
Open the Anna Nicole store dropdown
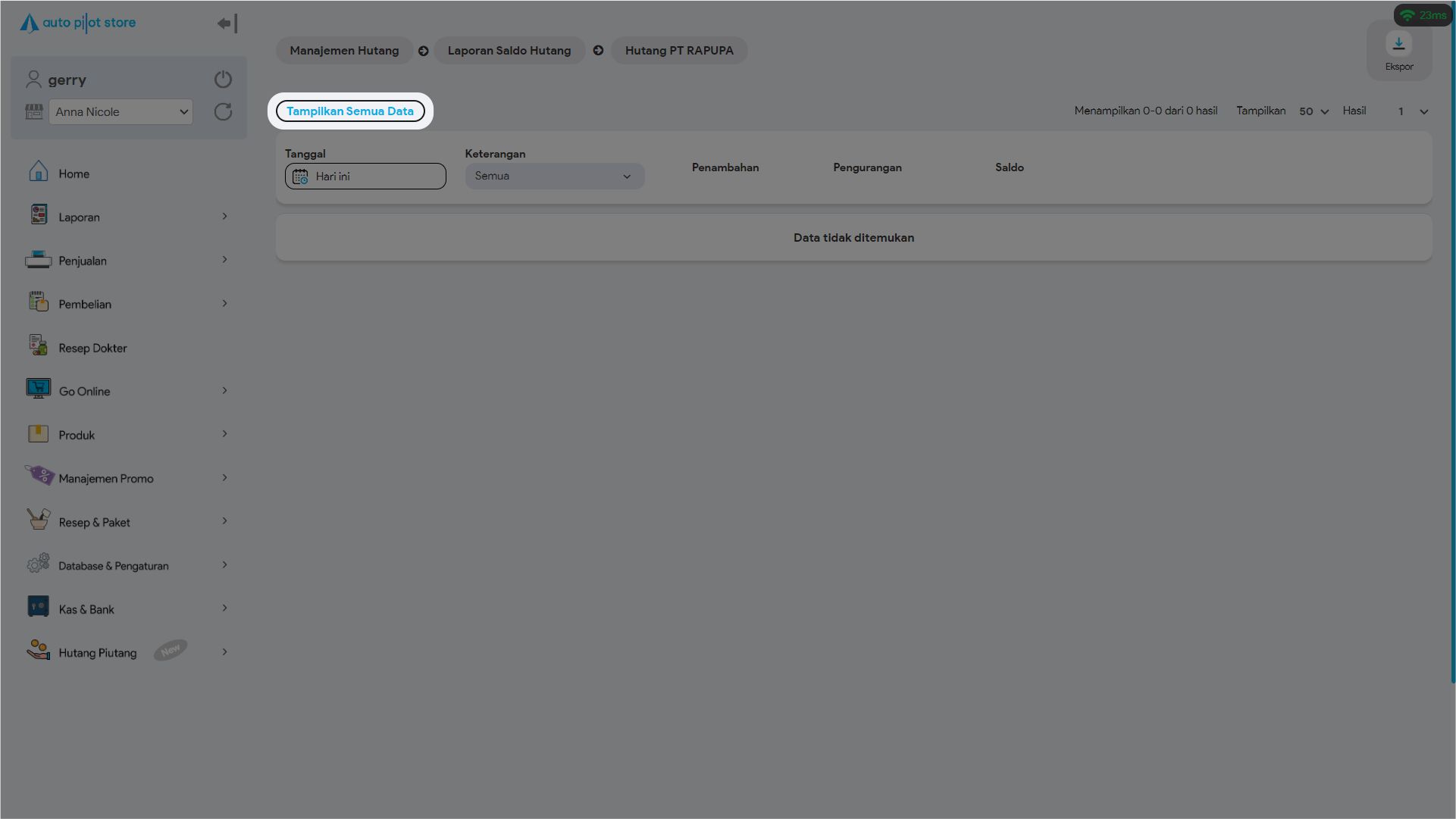(121, 112)
